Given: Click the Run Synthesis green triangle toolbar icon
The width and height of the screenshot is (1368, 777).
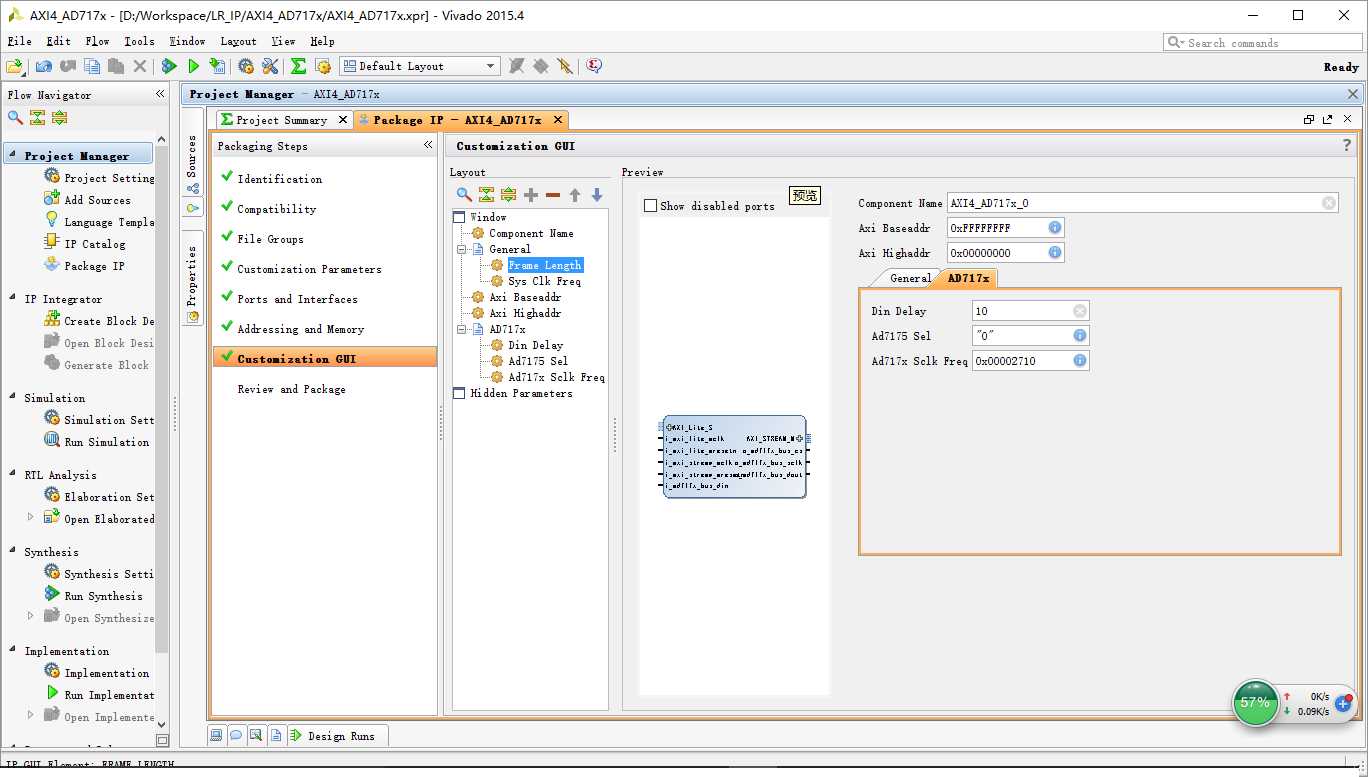Looking at the screenshot, I should point(169,66).
